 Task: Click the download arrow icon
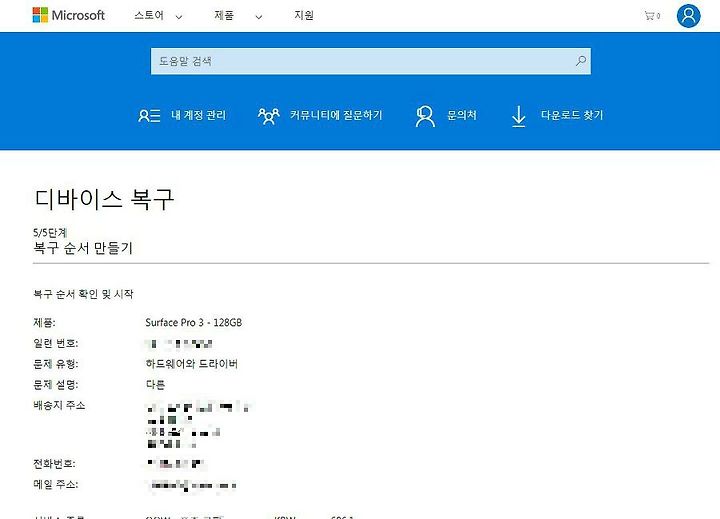tap(518, 116)
